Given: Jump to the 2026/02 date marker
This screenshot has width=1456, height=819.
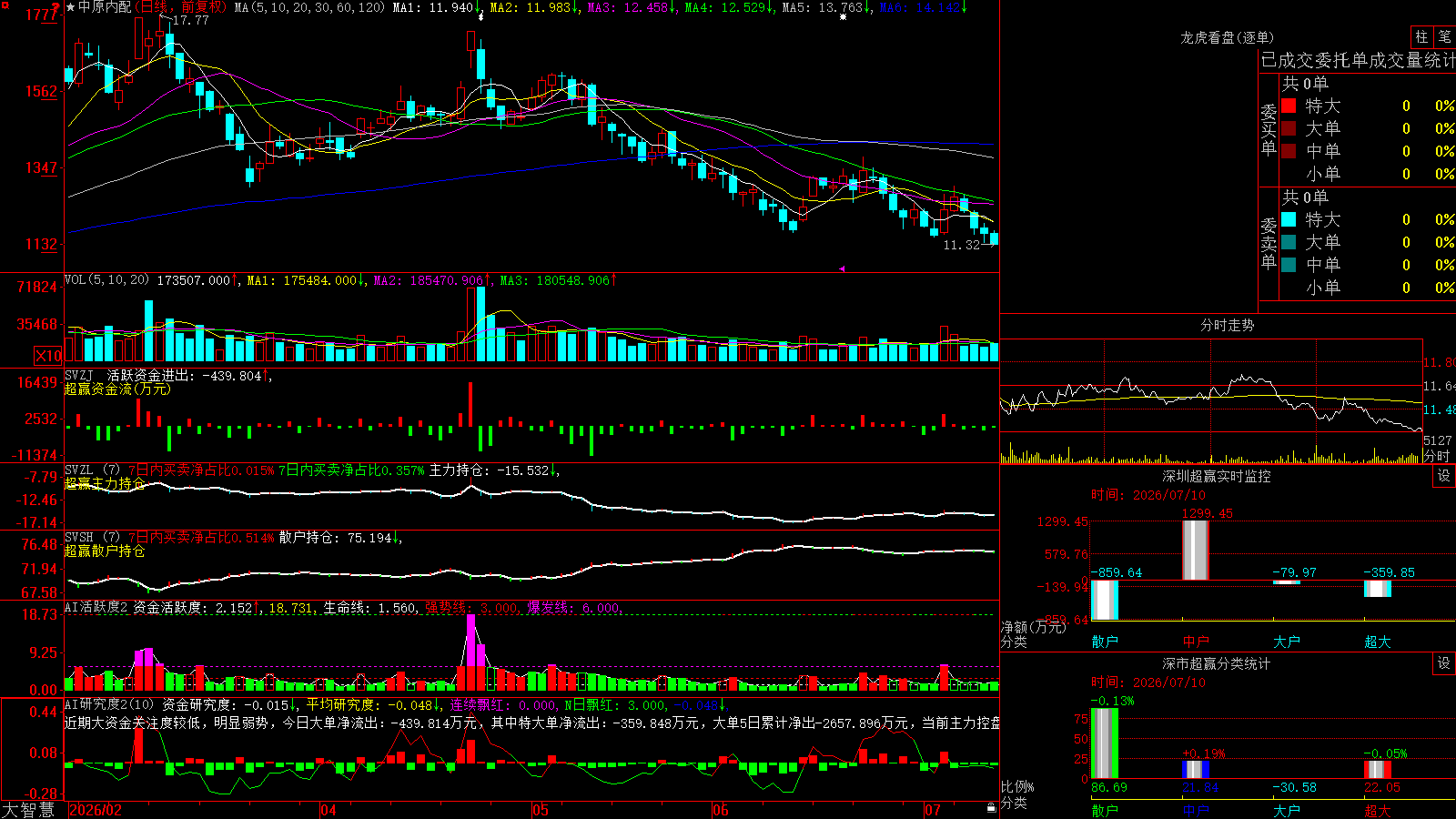Looking at the screenshot, I should pyautogui.click(x=96, y=810).
